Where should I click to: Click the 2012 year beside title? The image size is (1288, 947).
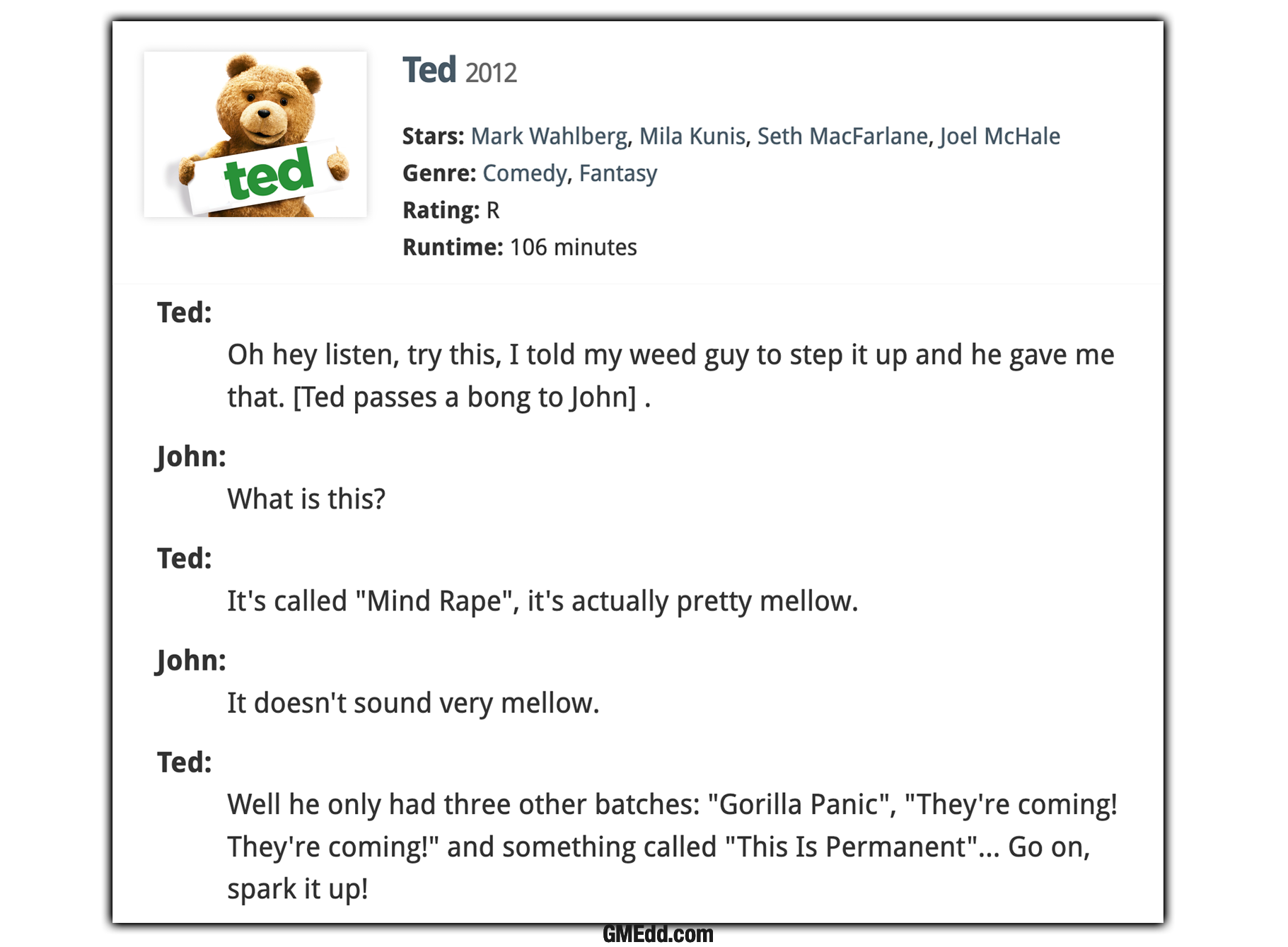click(x=491, y=73)
